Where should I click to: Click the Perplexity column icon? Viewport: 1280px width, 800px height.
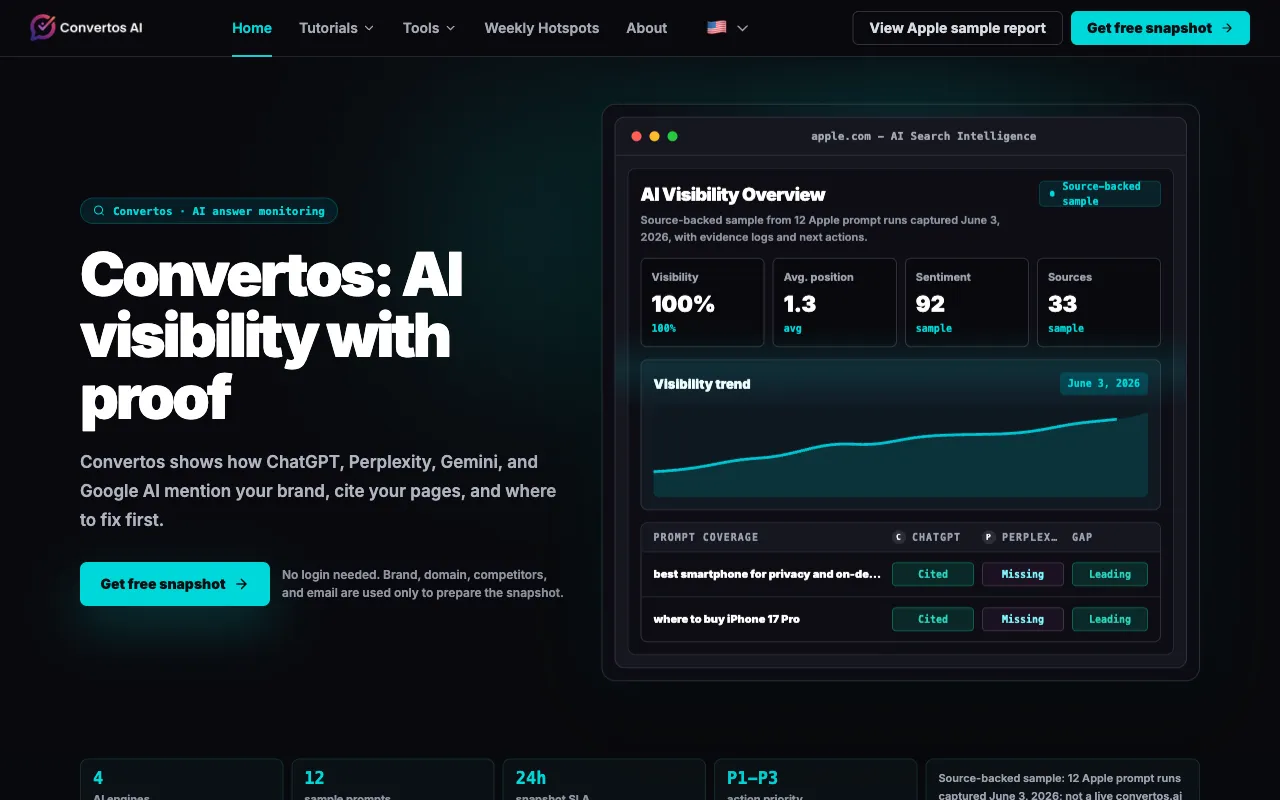tap(988, 537)
